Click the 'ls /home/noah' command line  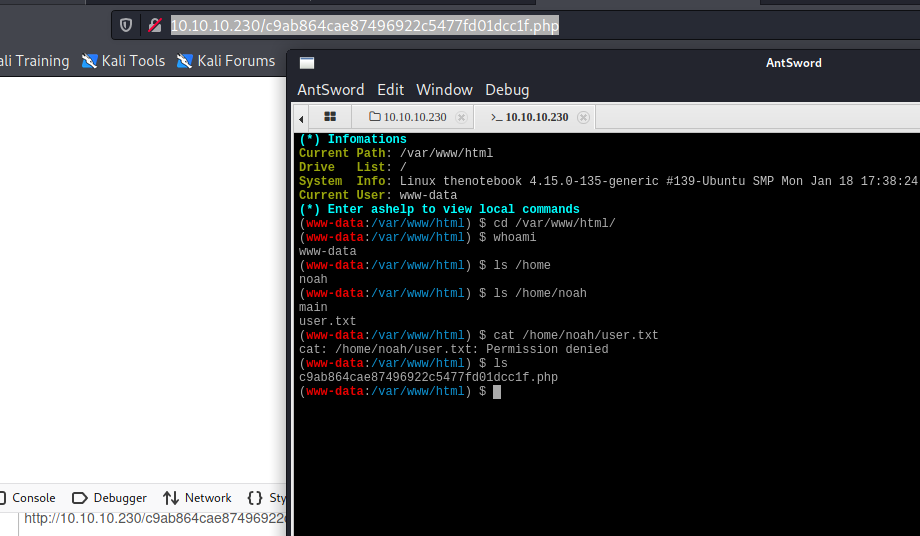pyautogui.click(x=443, y=293)
